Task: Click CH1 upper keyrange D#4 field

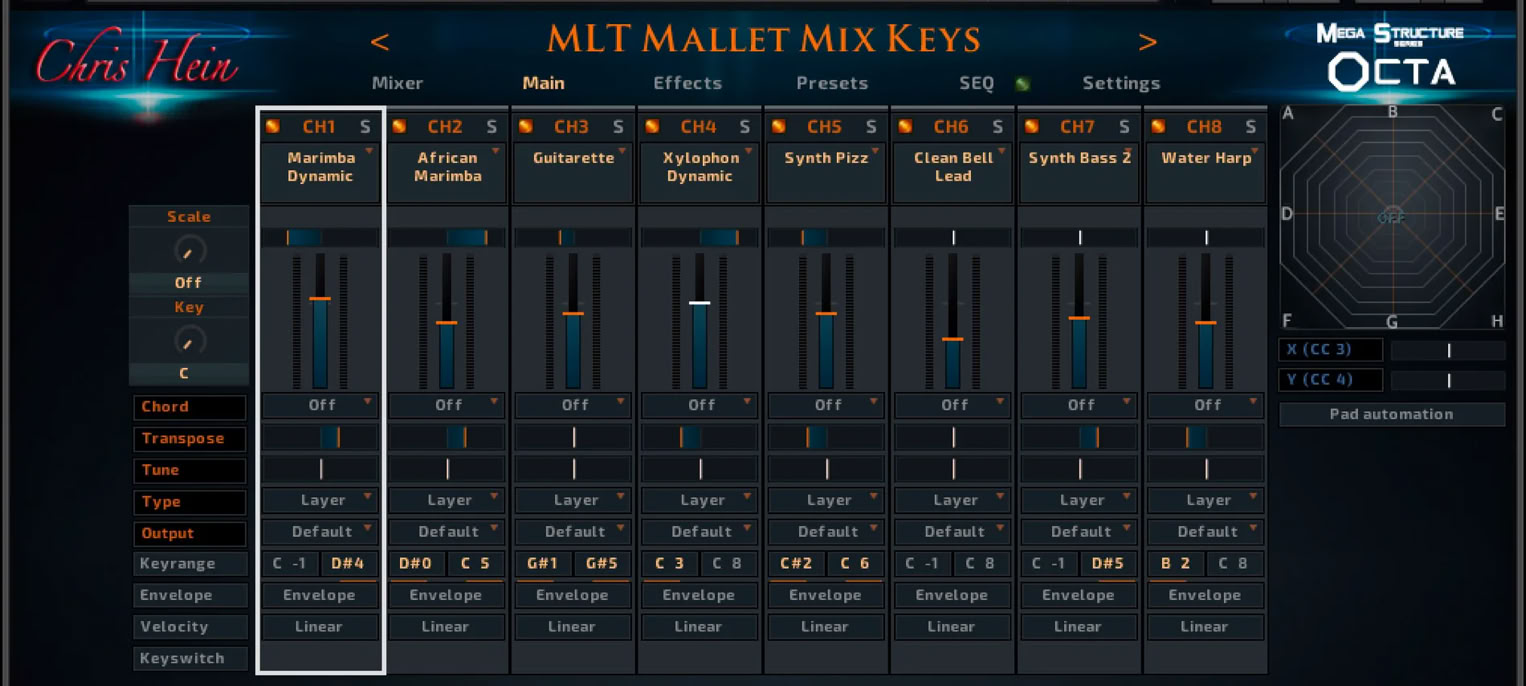Action: pyautogui.click(x=350, y=564)
